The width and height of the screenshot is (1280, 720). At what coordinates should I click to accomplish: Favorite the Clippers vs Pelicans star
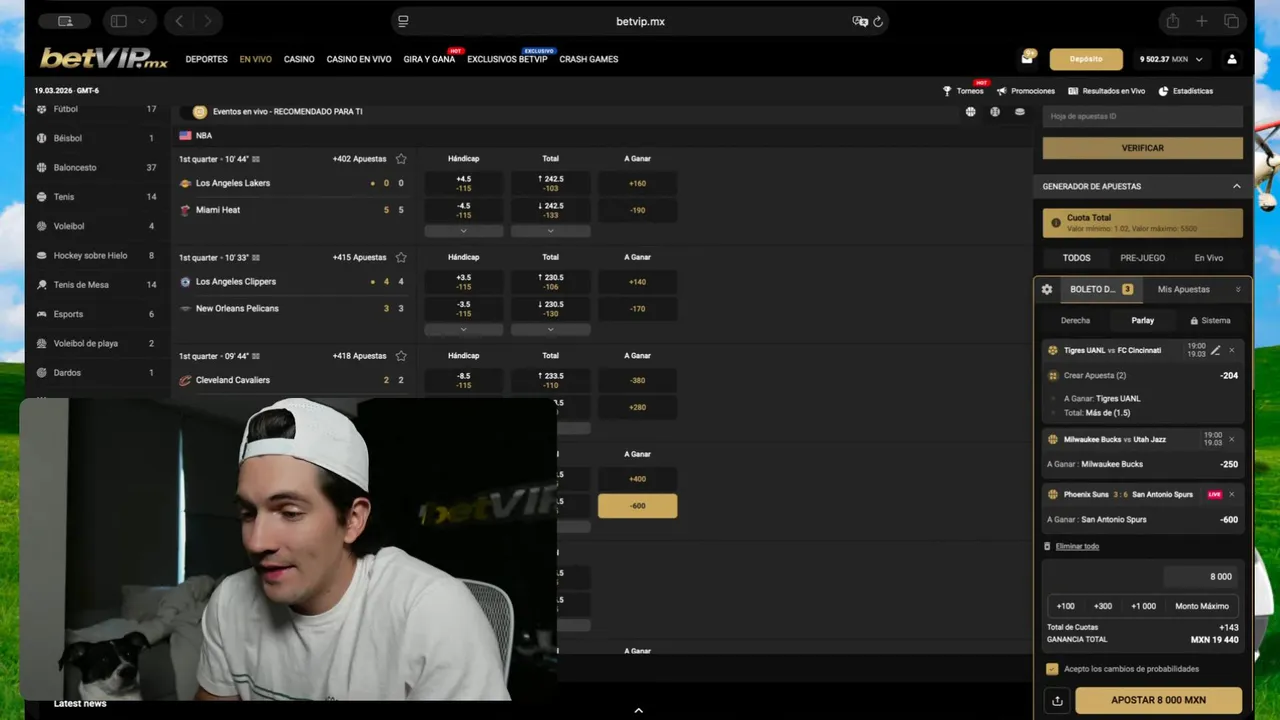point(401,257)
